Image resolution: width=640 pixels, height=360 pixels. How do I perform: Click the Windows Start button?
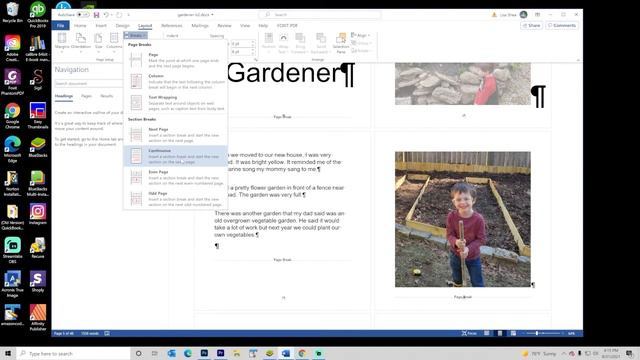pos(8,353)
